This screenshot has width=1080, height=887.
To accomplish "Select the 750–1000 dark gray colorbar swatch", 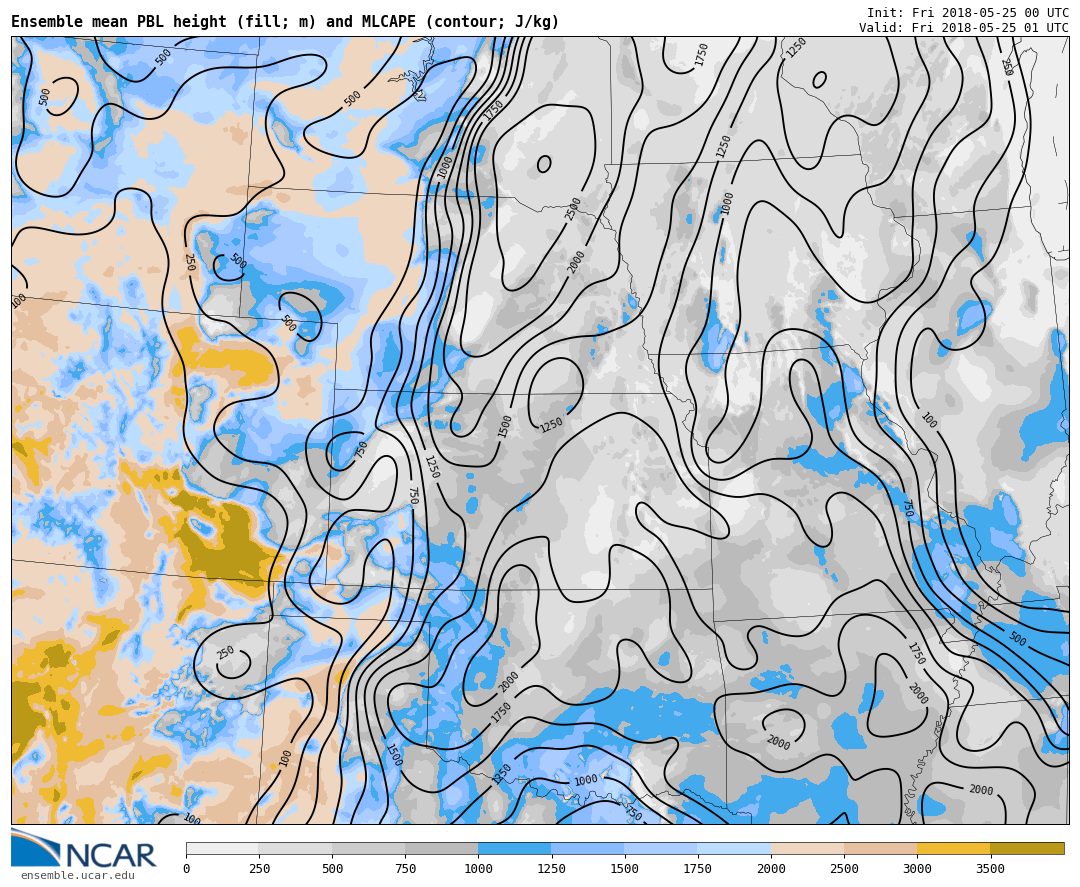I will point(441,848).
